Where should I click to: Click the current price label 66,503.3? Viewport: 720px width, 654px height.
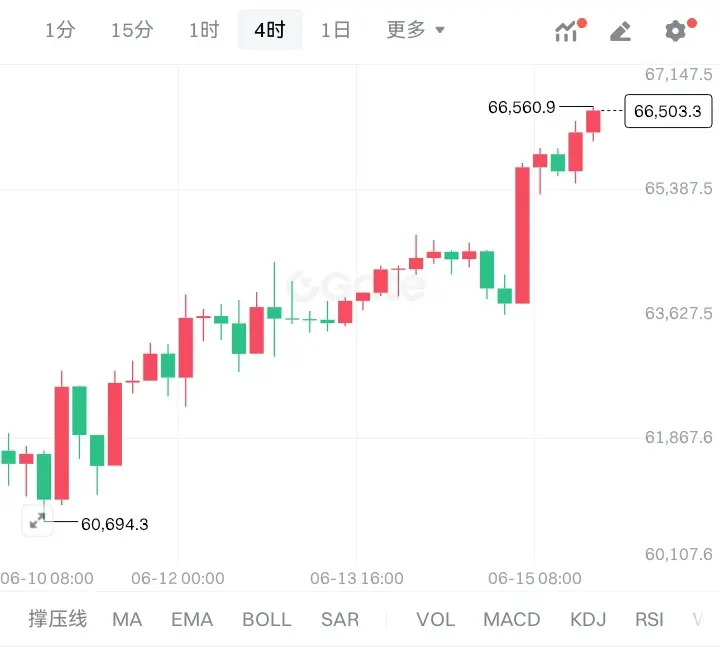(x=668, y=111)
